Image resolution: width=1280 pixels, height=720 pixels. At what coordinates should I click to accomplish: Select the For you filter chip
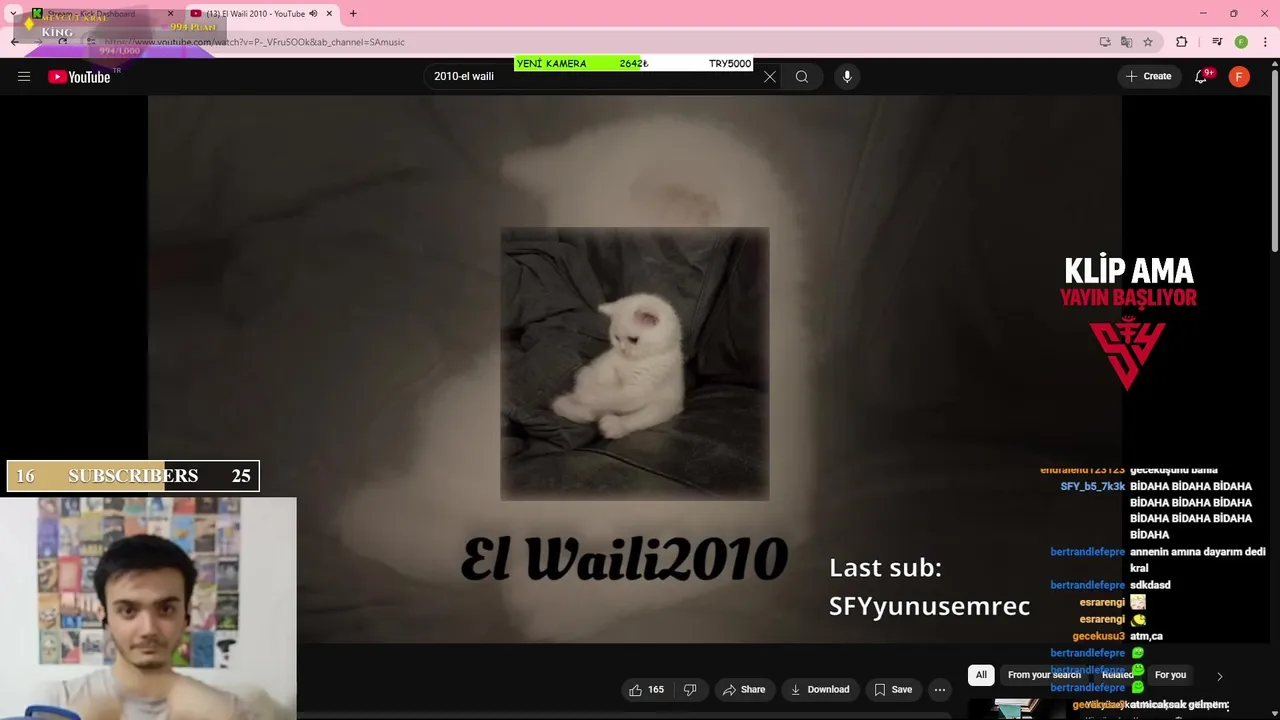(1170, 675)
